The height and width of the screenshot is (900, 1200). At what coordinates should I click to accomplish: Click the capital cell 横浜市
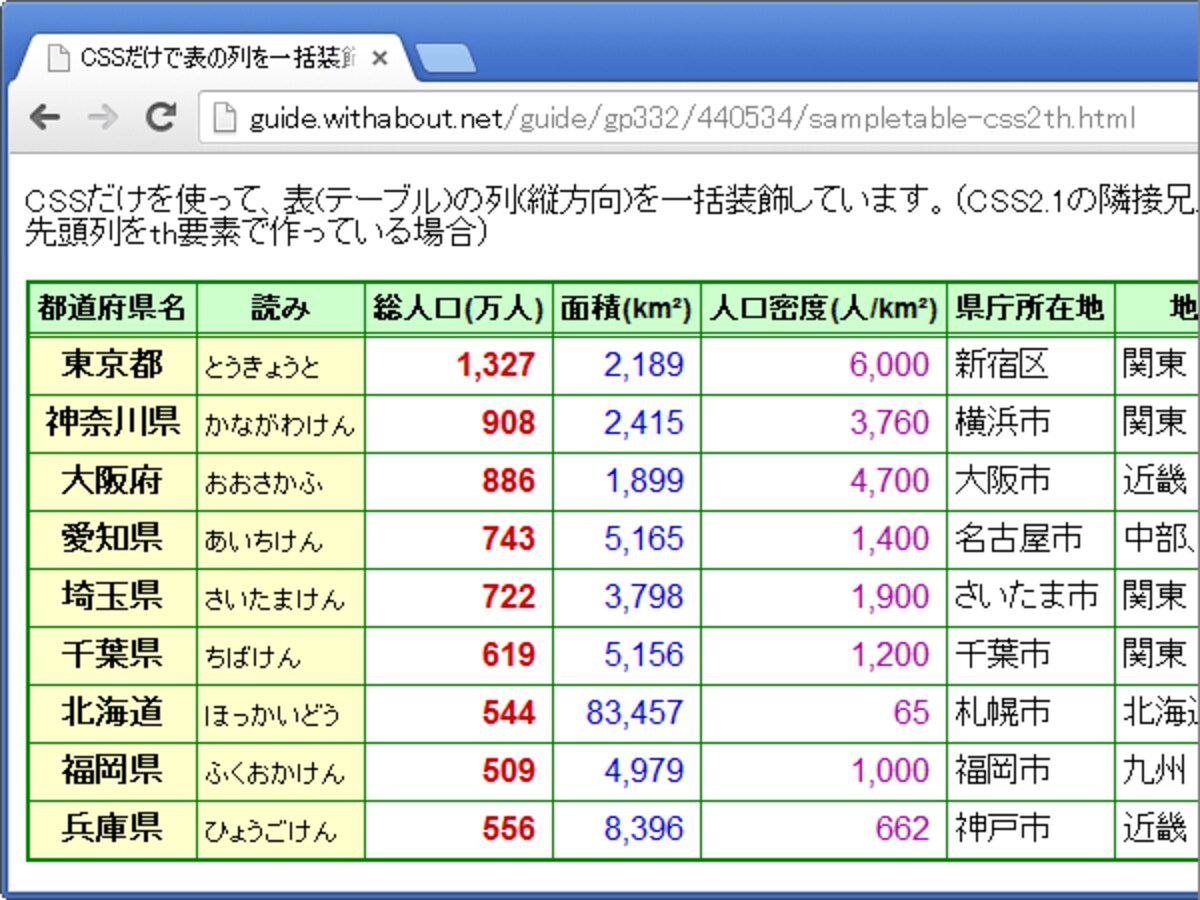pyautogui.click(x=1031, y=423)
